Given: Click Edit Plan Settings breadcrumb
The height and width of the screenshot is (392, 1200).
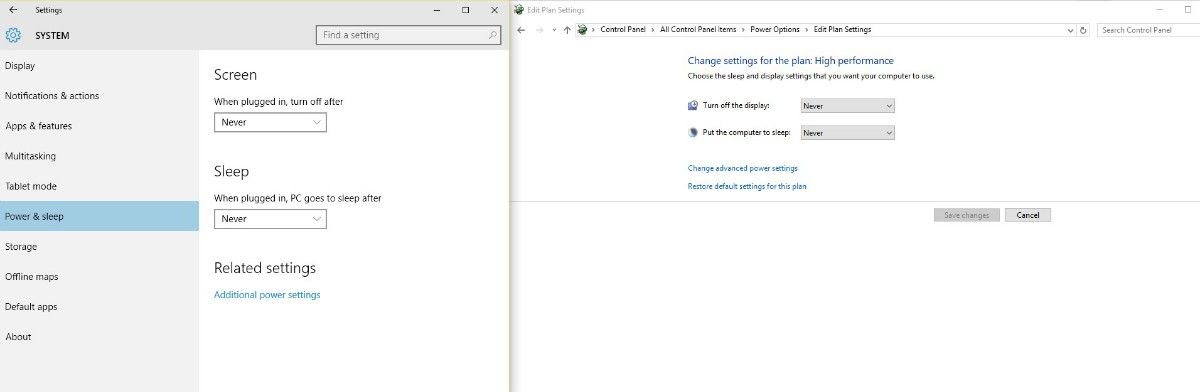Looking at the screenshot, I should click(x=843, y=30).
